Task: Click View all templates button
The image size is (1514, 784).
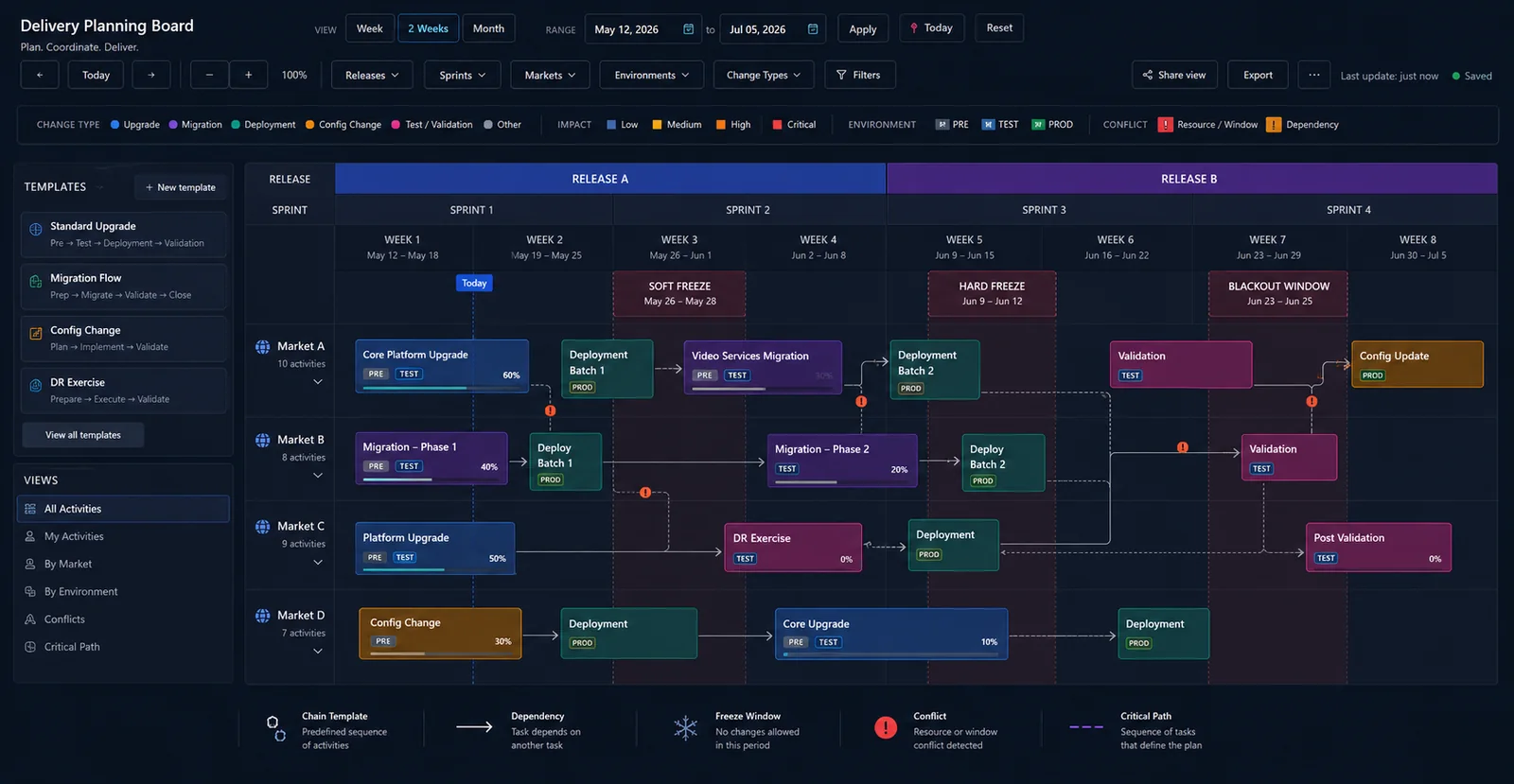Action: (x=83, y=435)
